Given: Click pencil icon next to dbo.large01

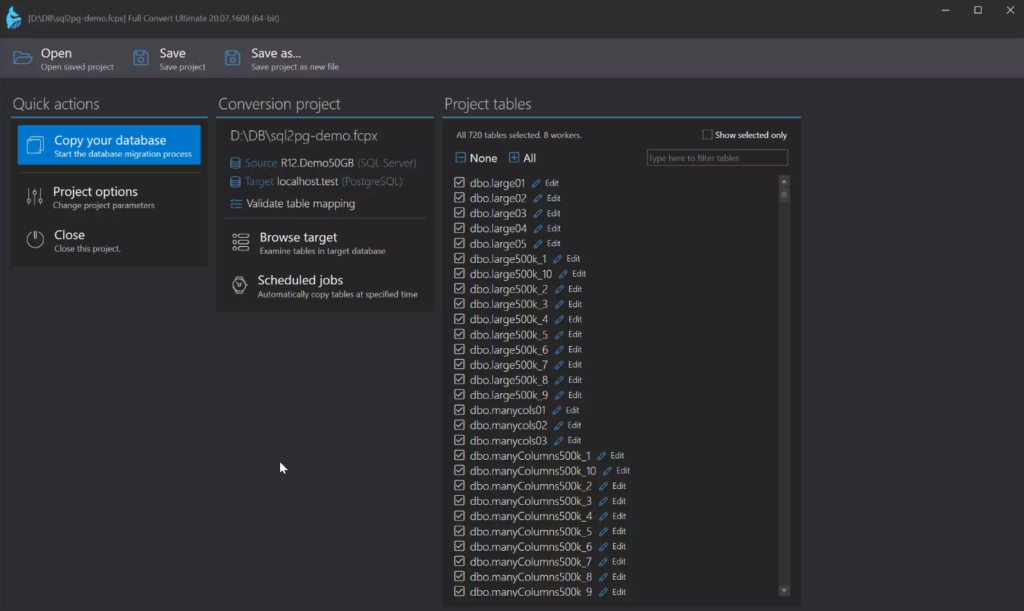Looking at the screenshot, I should 536,183.
